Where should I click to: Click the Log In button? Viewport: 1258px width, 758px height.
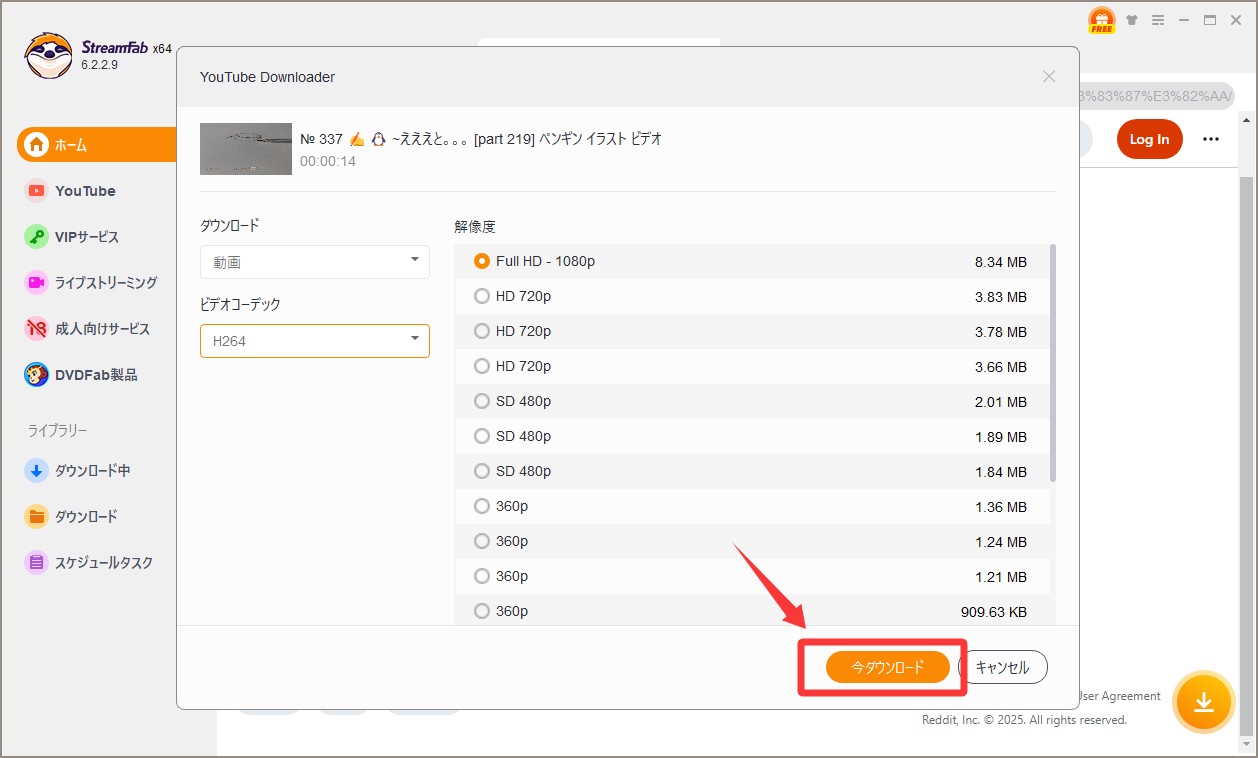[x=1149, y=139]
